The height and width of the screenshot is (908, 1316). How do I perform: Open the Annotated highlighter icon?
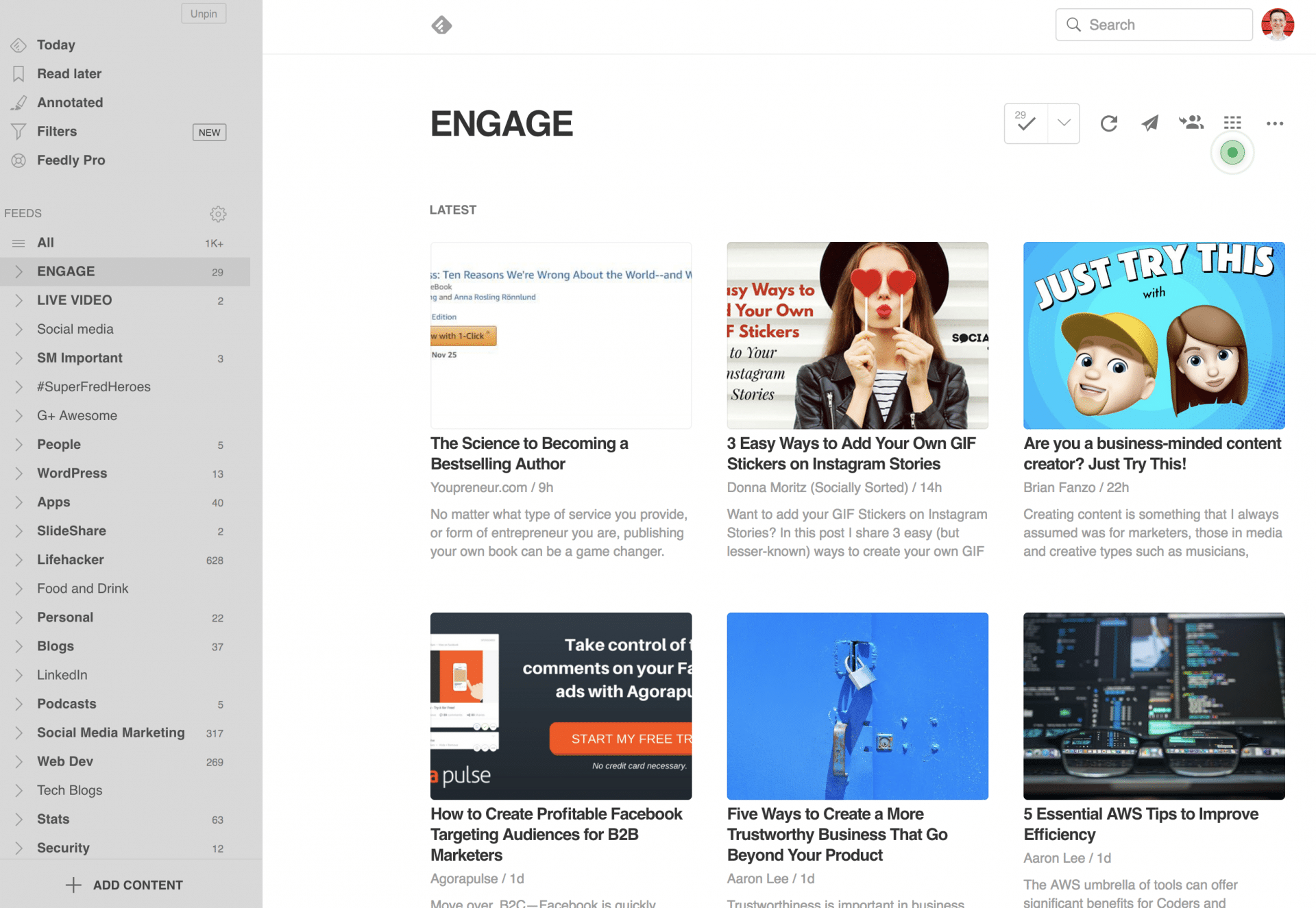tap(19, 103)
